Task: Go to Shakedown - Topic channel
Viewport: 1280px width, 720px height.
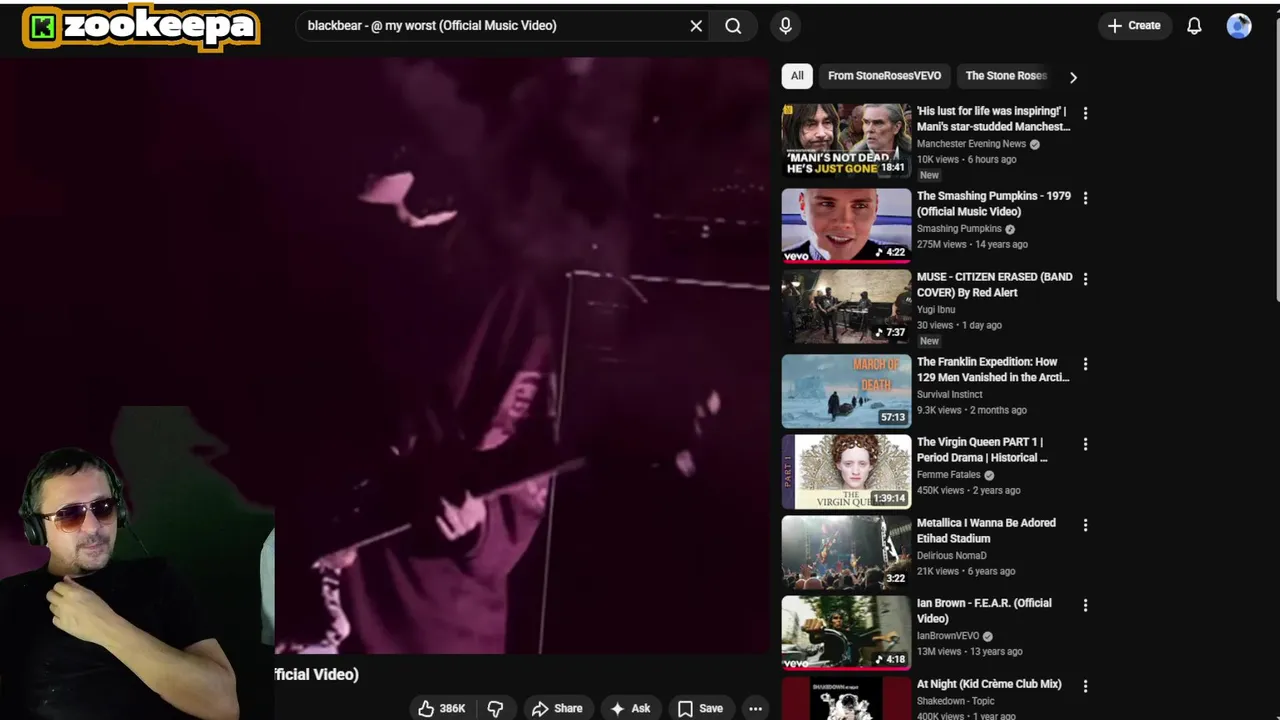Action: coord(956,701)
